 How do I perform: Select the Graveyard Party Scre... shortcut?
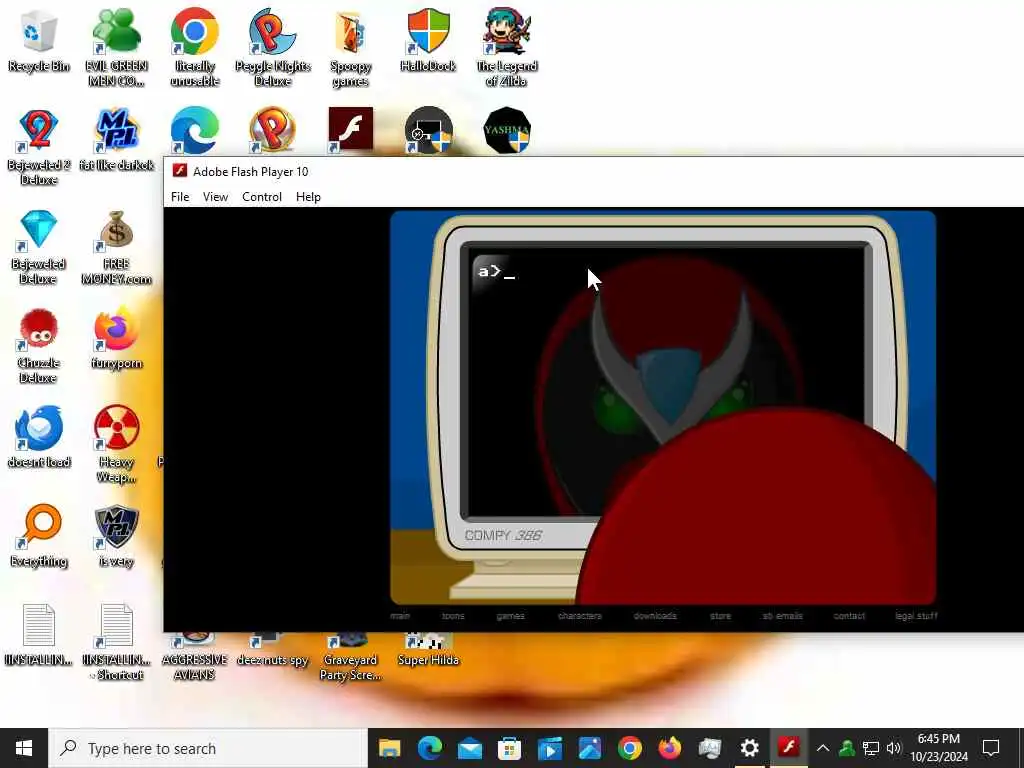[x=351, y=657]
